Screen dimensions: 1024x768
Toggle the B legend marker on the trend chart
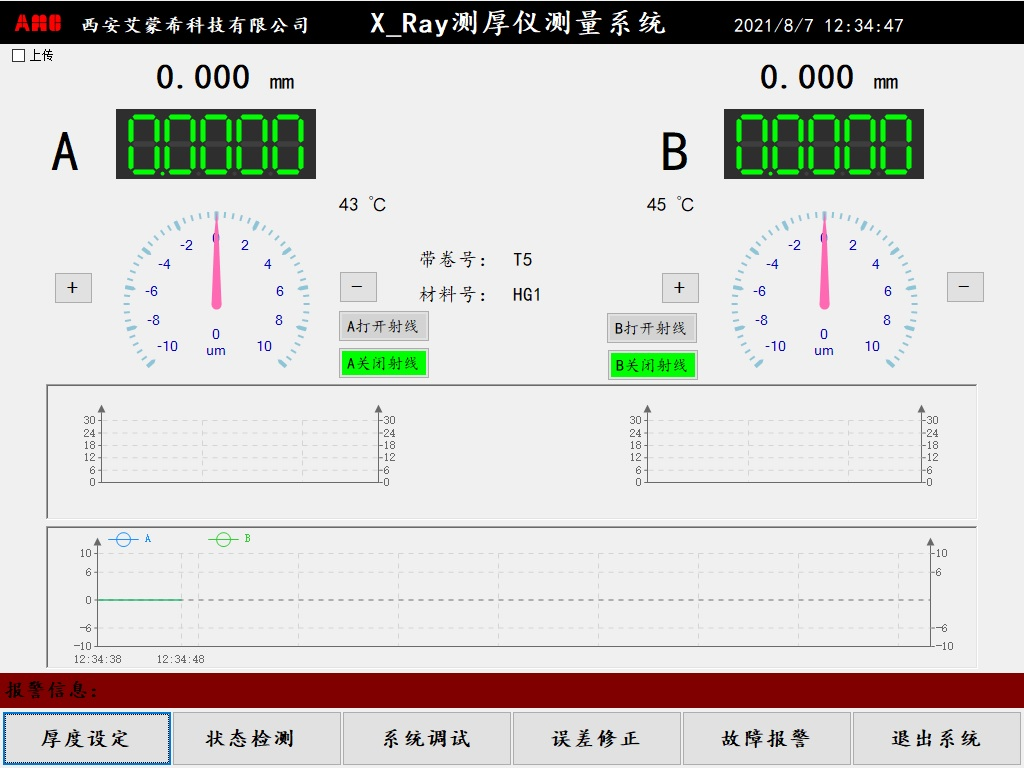(222, 537)
